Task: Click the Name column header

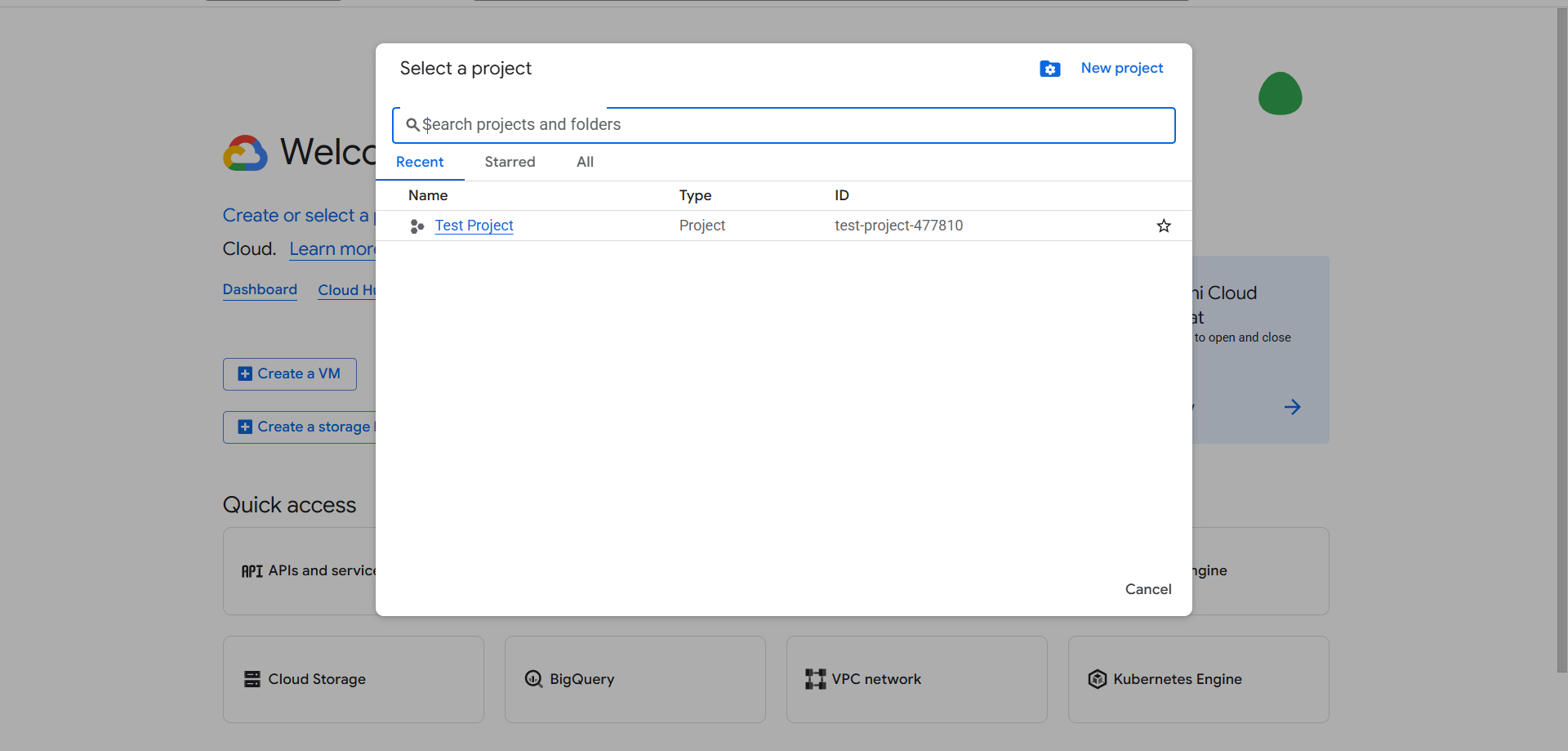Action: tap(428, 195)
